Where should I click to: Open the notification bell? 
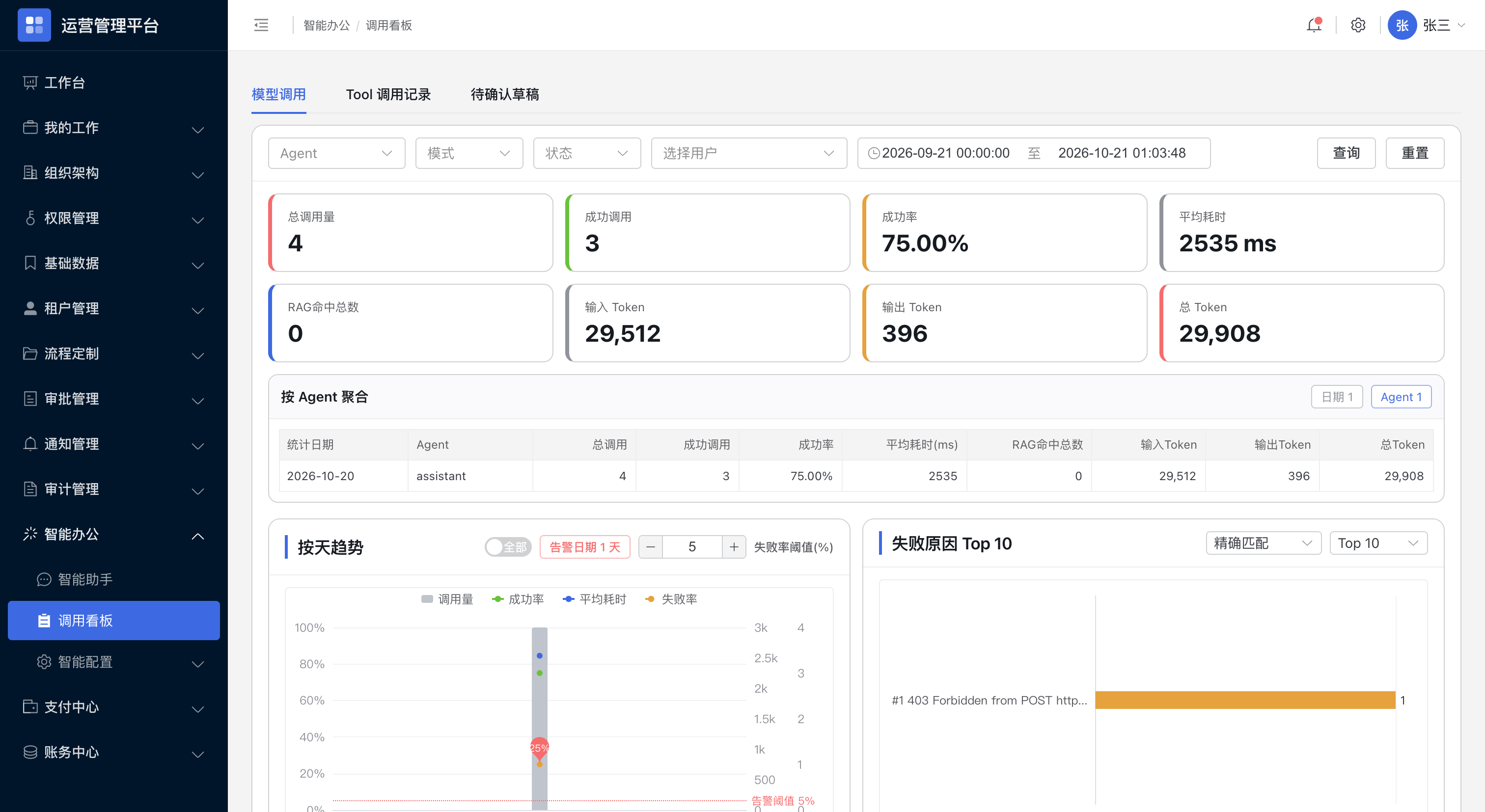click(x=1314, y=25)
